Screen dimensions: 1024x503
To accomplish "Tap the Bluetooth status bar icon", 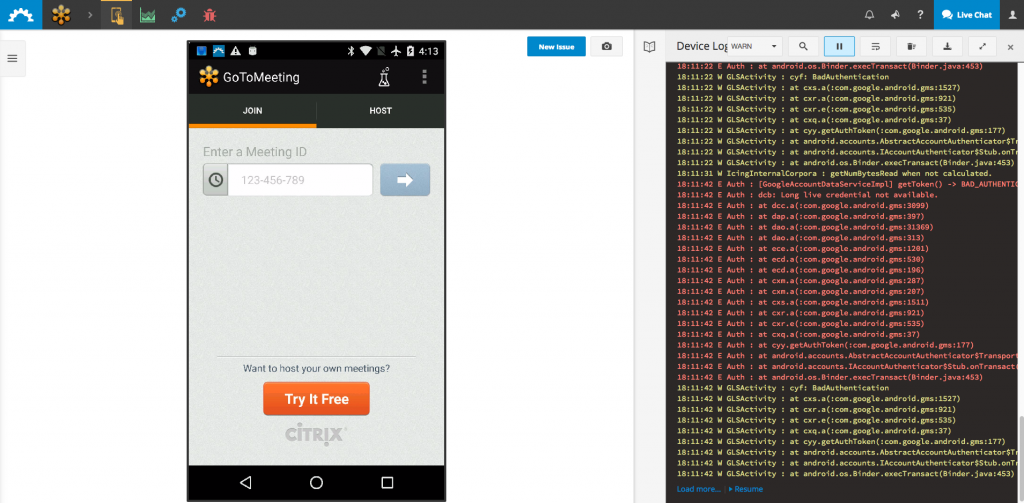I will point(350,51).
